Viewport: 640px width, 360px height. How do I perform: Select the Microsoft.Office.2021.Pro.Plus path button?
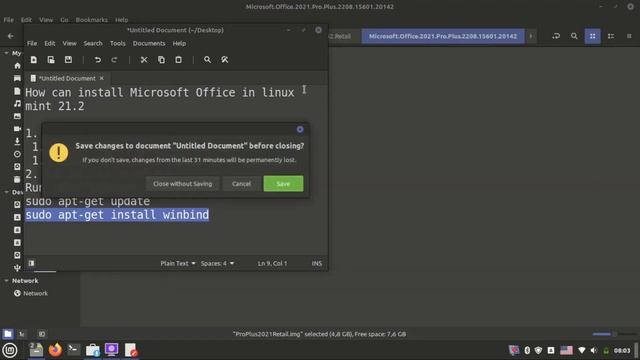[443, 36]
